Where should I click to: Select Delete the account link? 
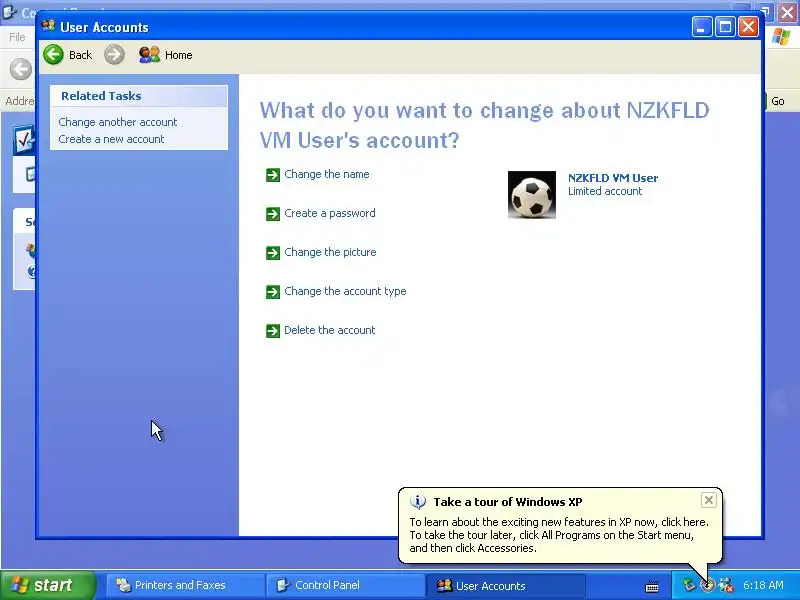[330, 330]
